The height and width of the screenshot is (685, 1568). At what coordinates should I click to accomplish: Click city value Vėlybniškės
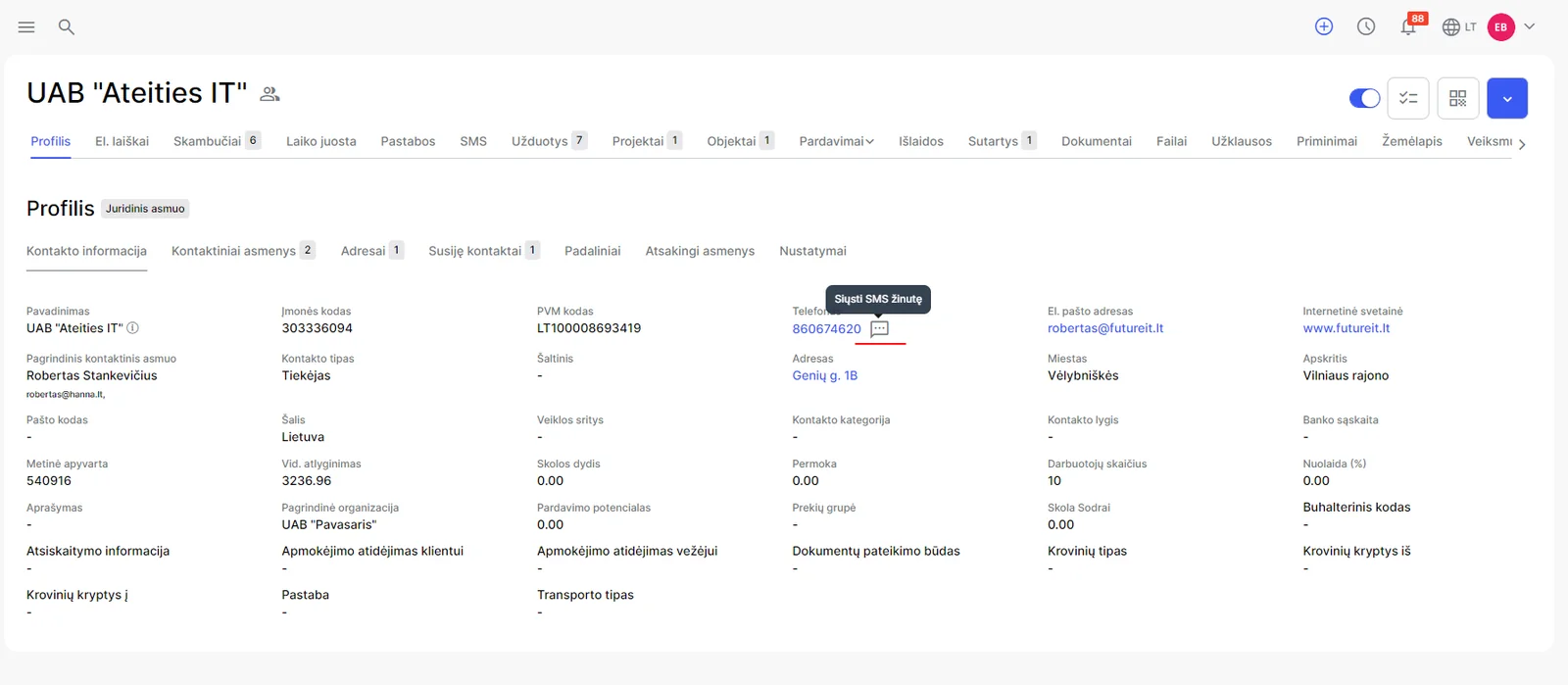(x=1083, y=375)
